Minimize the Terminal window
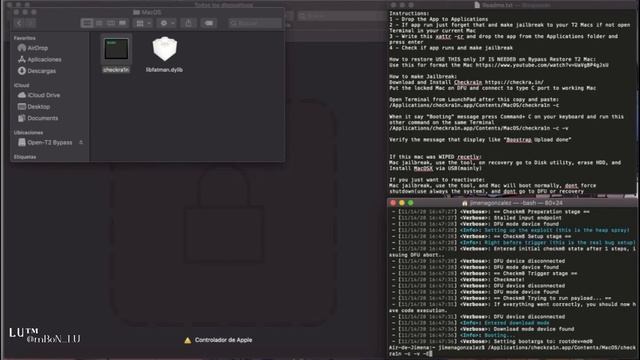 coord(402,203)
